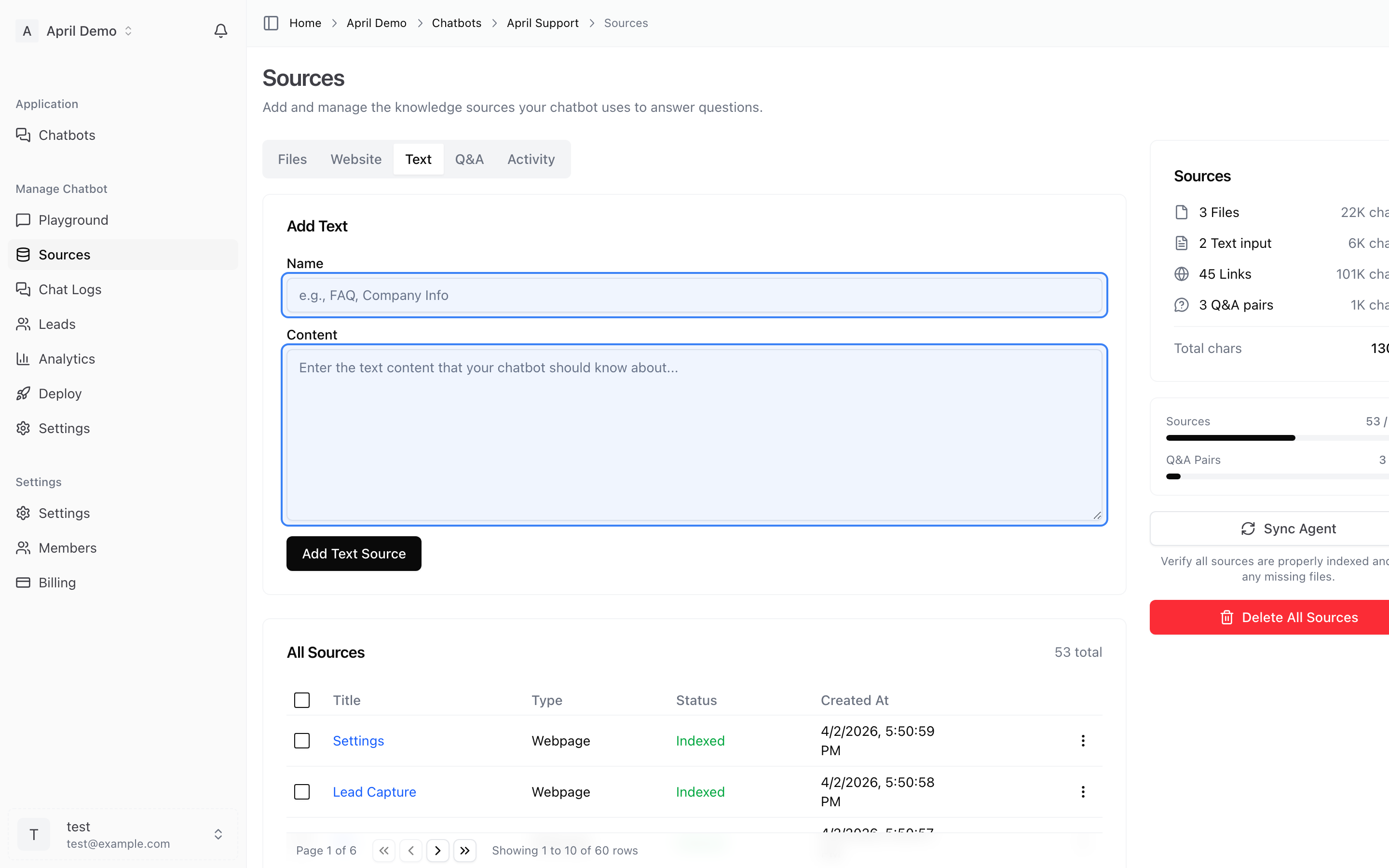Viewport: 1389px width, 868px height.
Task: Switch to the Files tab
Action: 292,159
